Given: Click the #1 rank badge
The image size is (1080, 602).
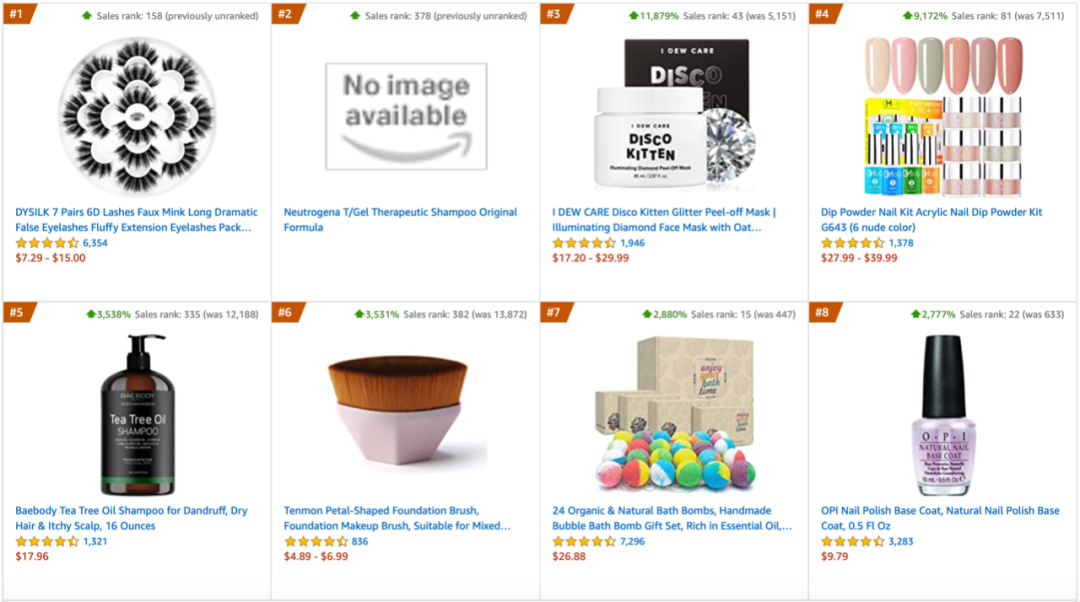Looking at the screenshot, I should click(x=17, y=14).
